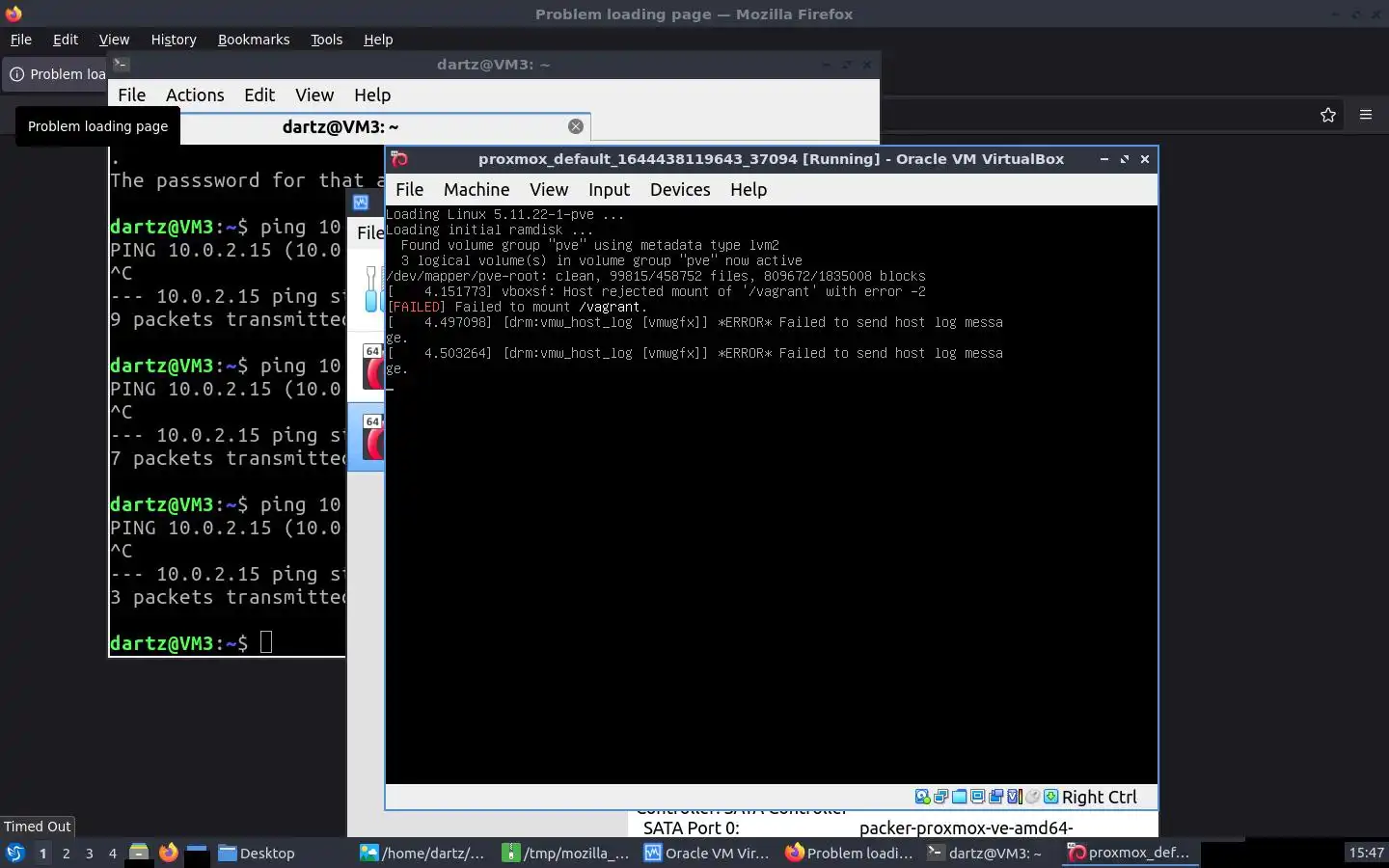Switch to workspace 2

(66, 853)
